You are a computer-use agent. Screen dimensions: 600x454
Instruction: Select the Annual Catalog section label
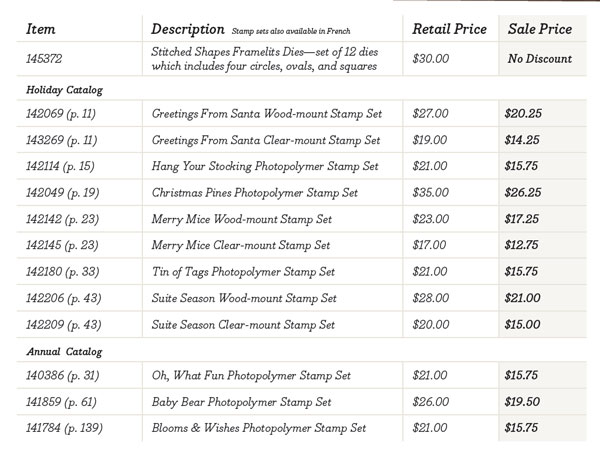click(x=62, y=351)
